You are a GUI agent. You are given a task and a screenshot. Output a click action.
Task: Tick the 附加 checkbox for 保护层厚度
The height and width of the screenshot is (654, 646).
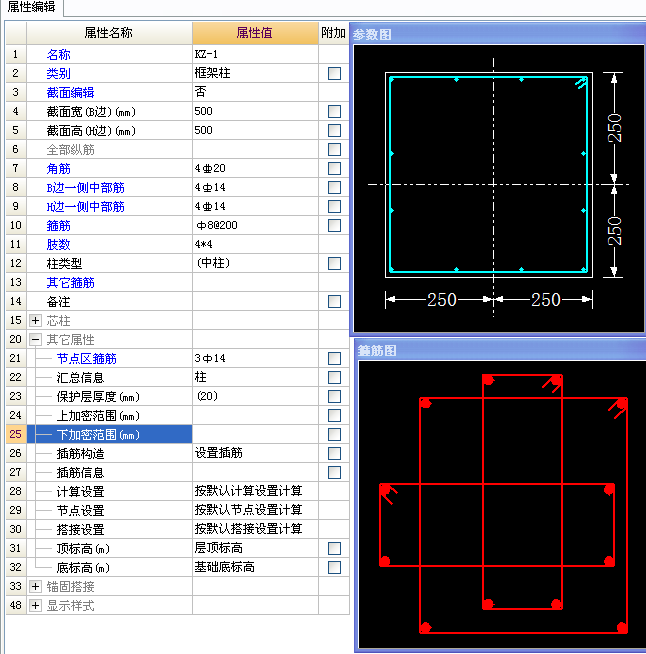pos(334,396)
